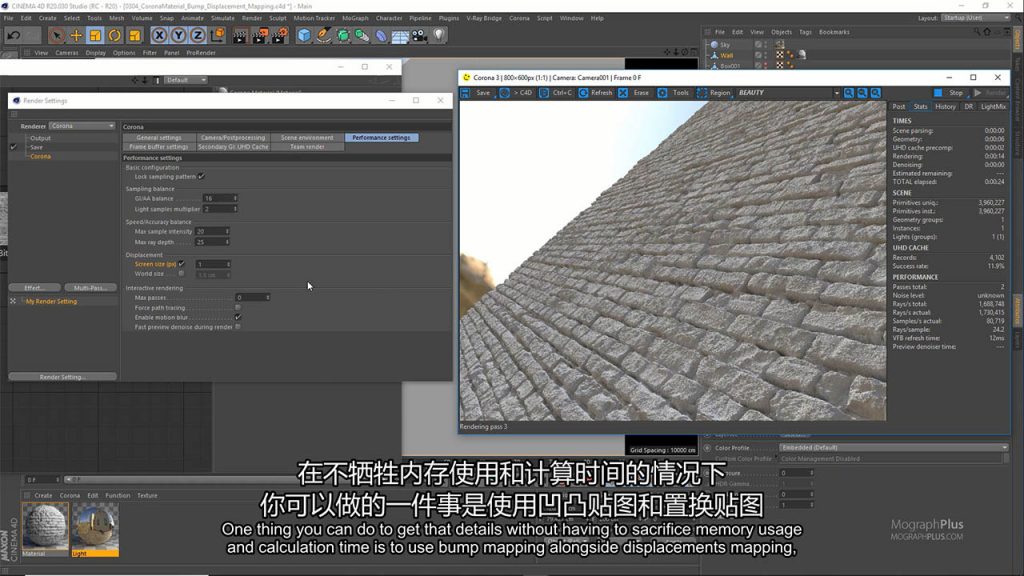Open the MoGraph menu
The width and height of the screenshot is (1024, 576).
(355, 18)
